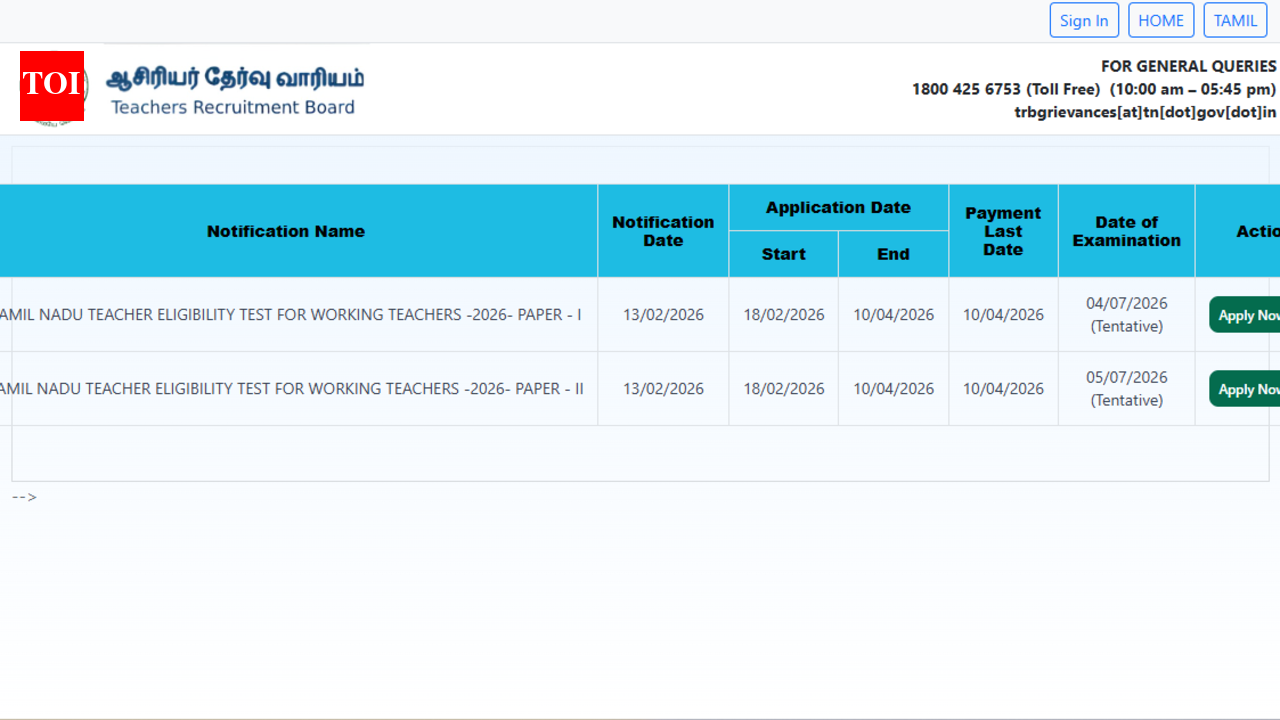This screenshot has height=720, width=1280.
Task: Click the Notification Name column header
Action: (286, 231)
